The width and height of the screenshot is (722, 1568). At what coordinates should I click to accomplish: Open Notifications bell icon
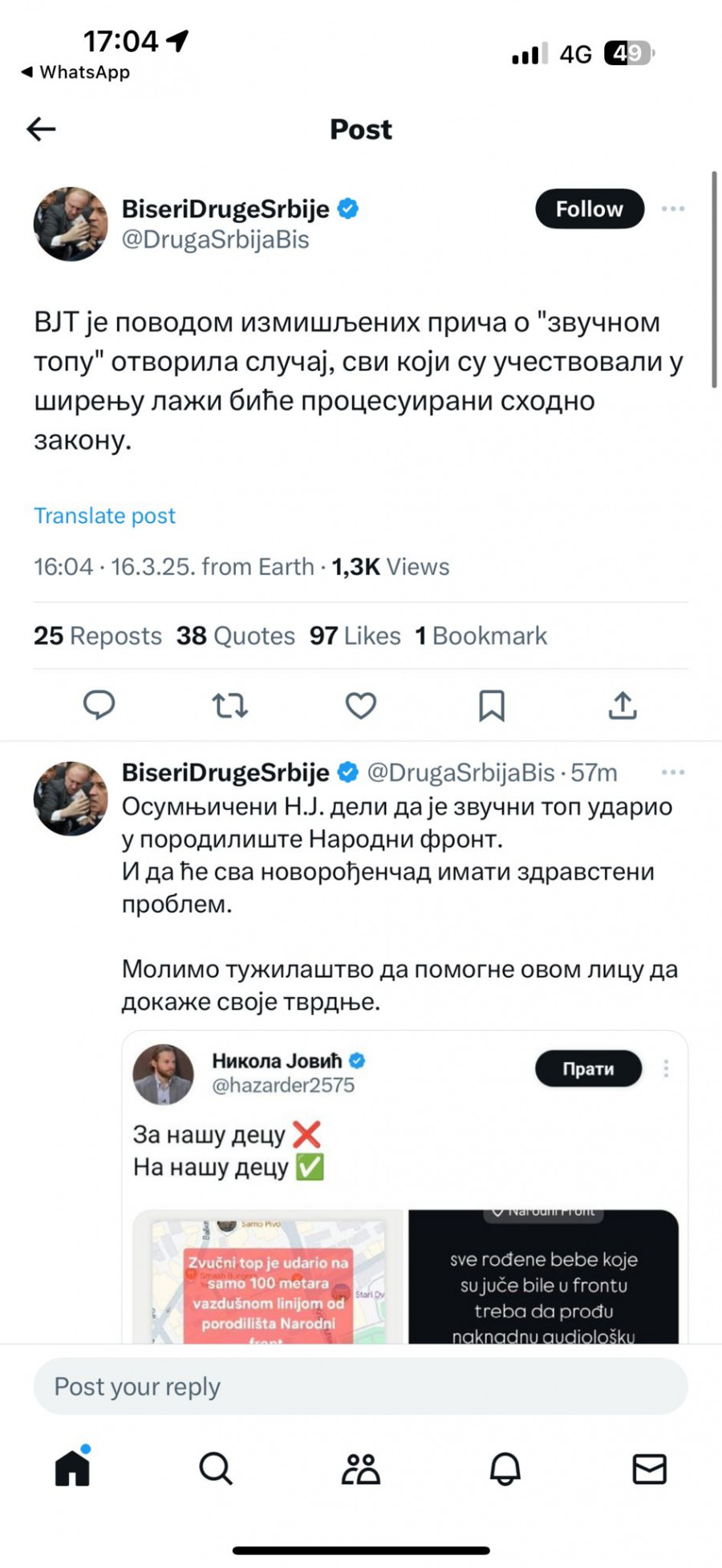point(505,1469)
